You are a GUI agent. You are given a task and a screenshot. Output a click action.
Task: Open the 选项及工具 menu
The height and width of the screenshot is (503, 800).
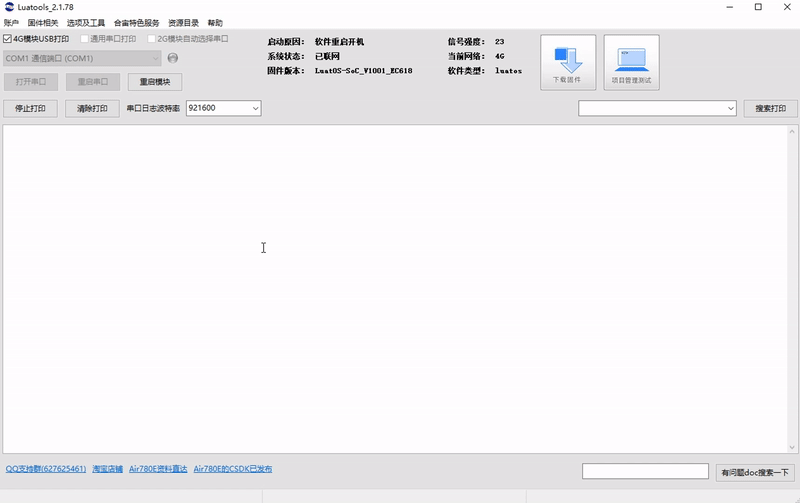click(86, 23)
